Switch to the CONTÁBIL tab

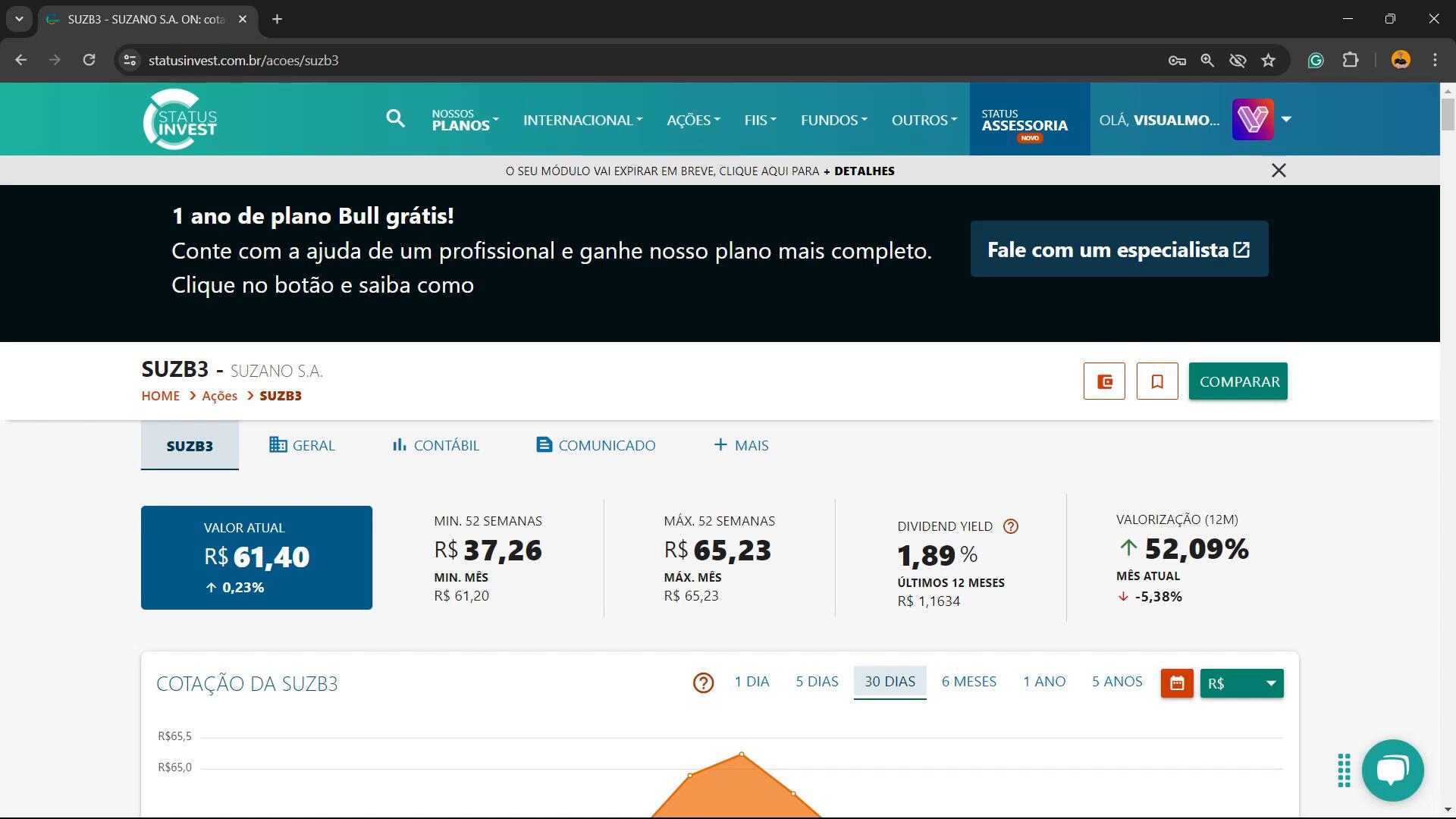pyautogui.click(x=435, y=445)
